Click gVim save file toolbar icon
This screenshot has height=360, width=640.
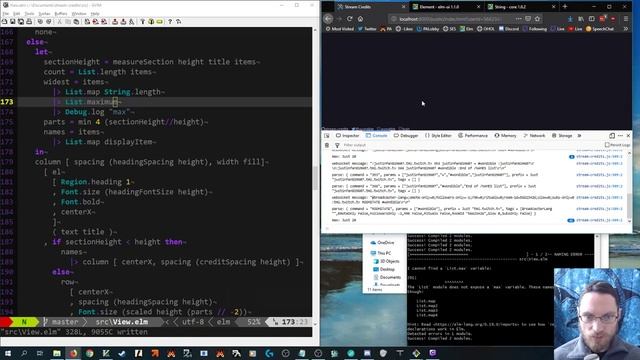click(x=12, y=21)
